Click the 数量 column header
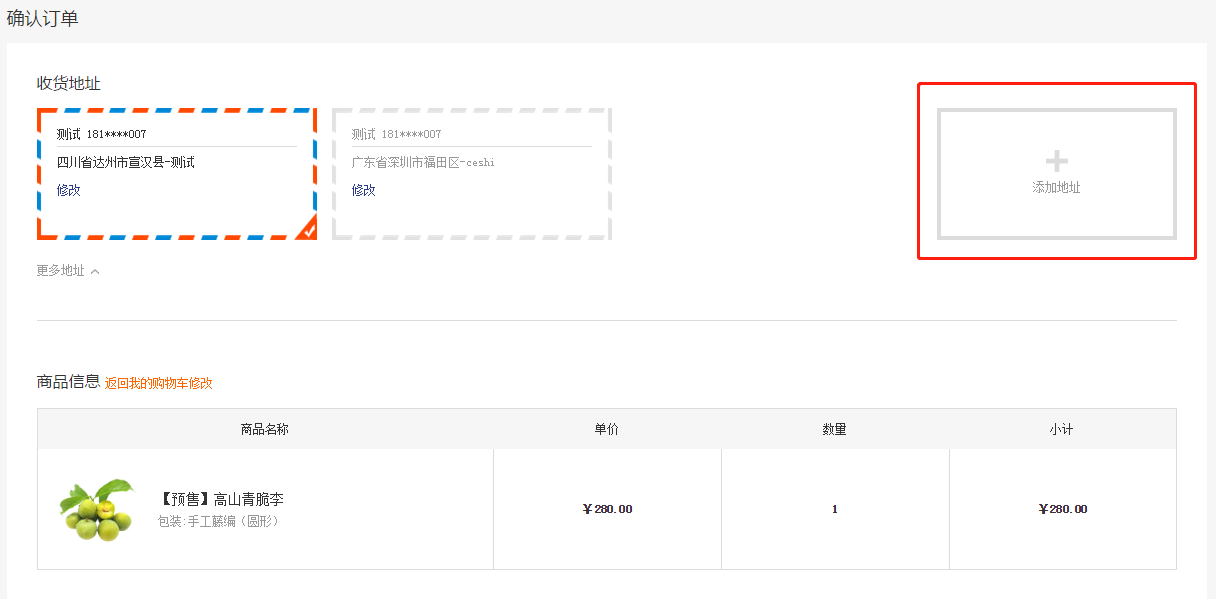This screenshot has height=599, width=1216. click(x=835, y=429)
